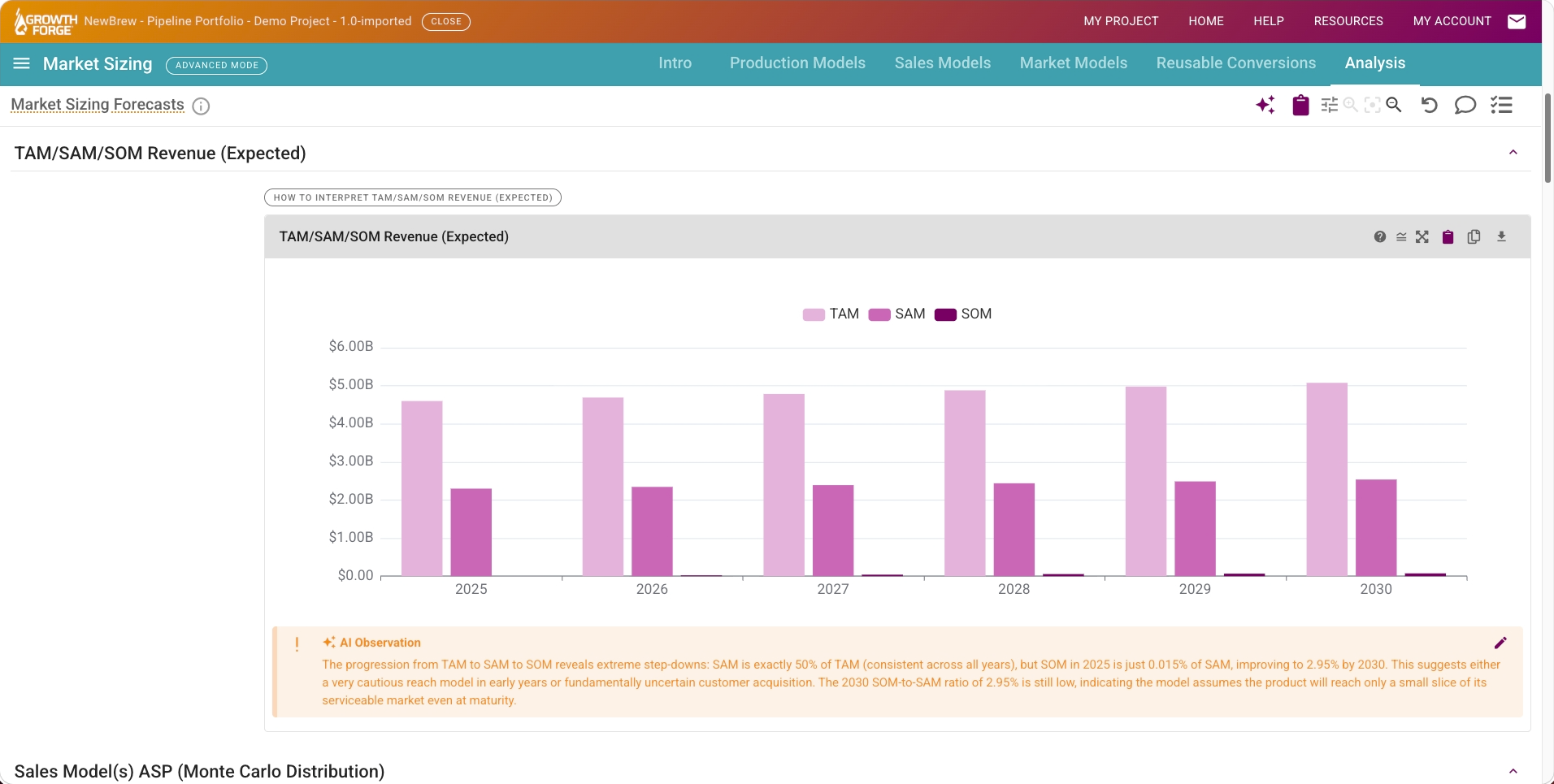Viewport: 1554px width, 784px height.
Task: Click the Market Sizing title text
Action: tap(98, 63)
